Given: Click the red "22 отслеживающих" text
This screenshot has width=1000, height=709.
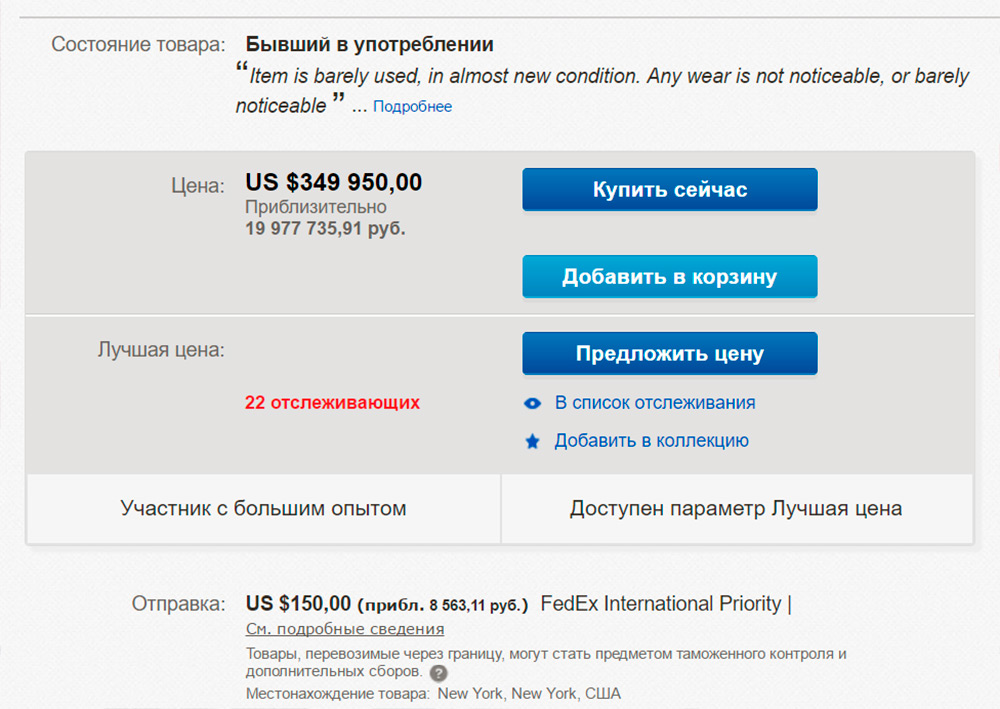Looking at the screenshot, I should click(332, 403).
